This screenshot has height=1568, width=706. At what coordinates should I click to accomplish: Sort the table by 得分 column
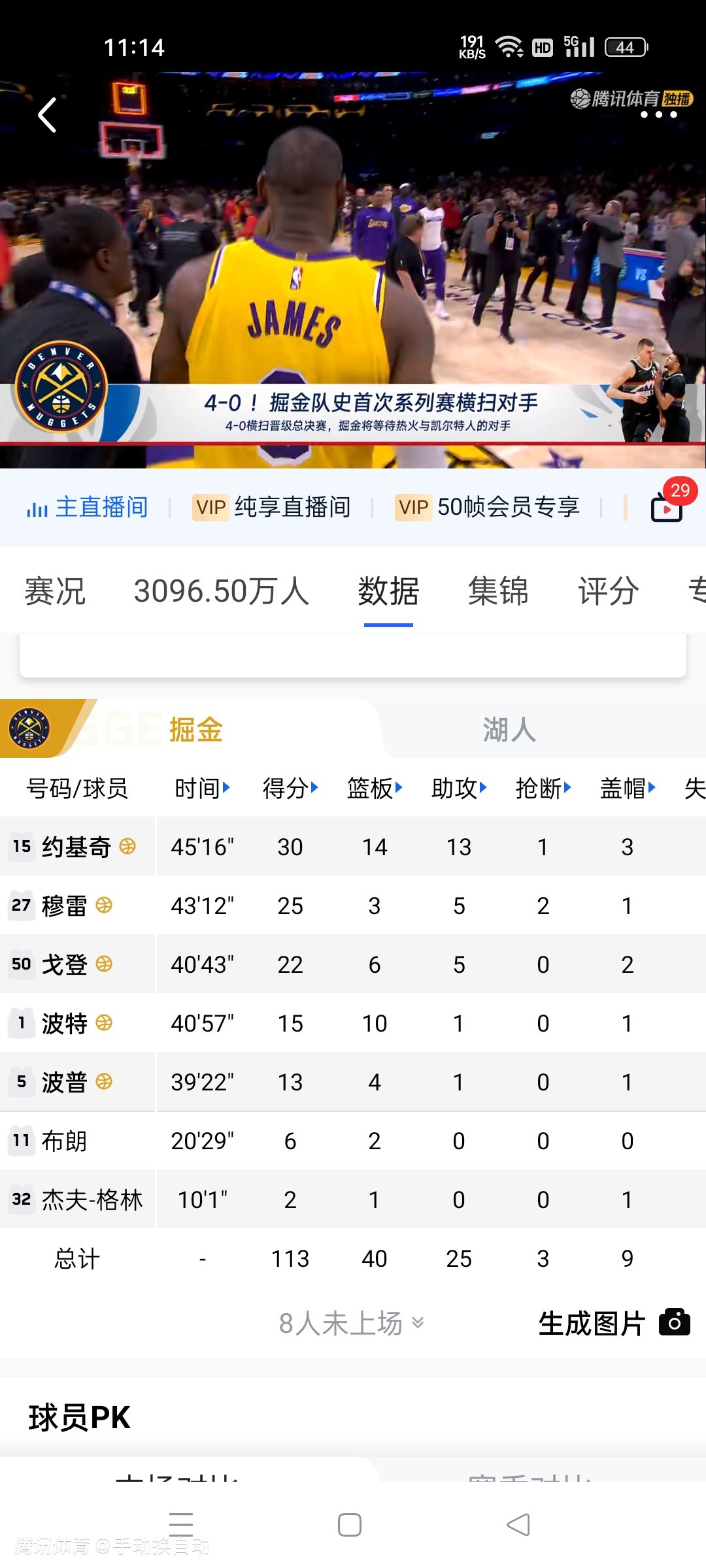290,788
